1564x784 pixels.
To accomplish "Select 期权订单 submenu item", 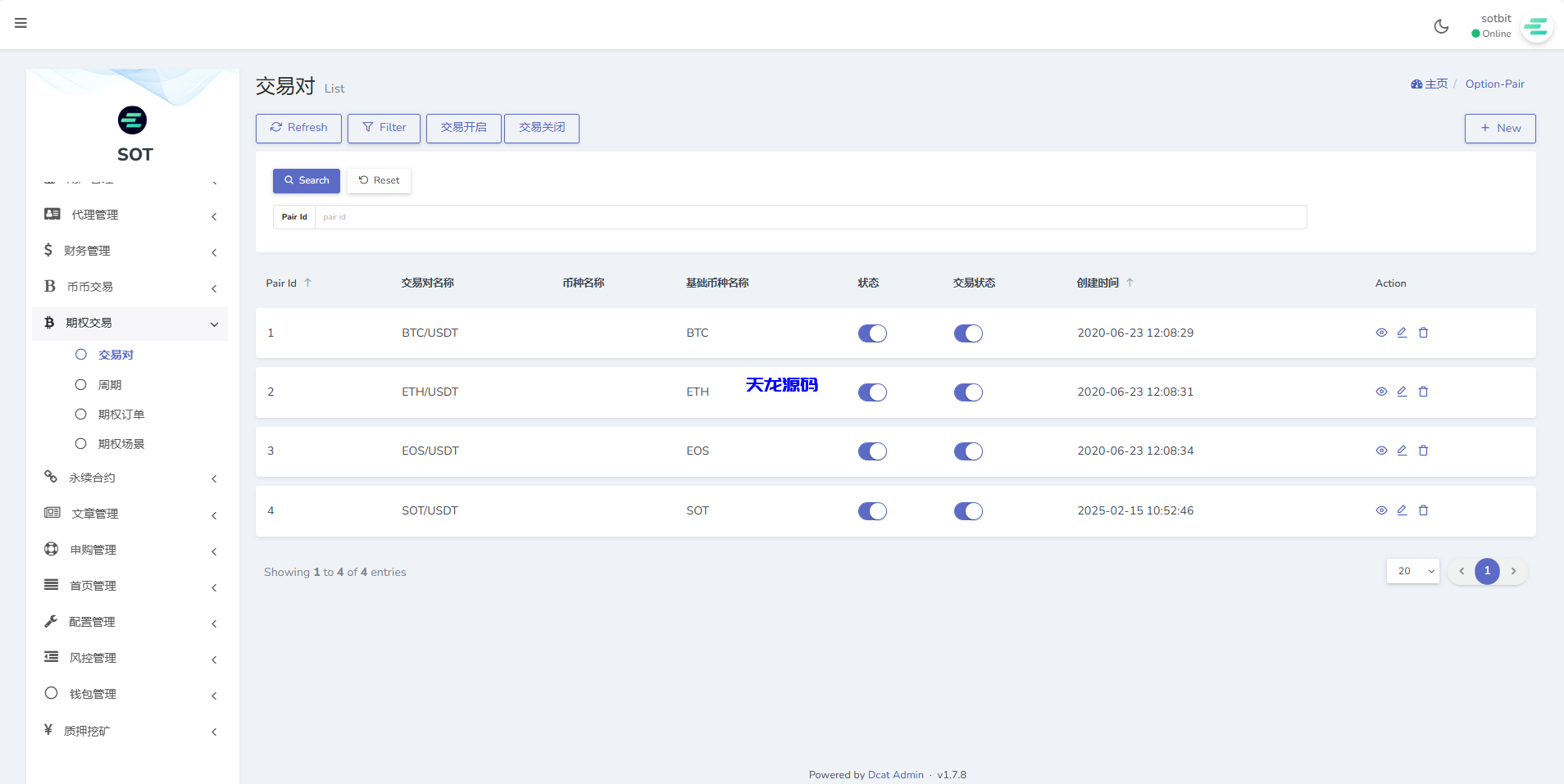I will coord(120,414).
